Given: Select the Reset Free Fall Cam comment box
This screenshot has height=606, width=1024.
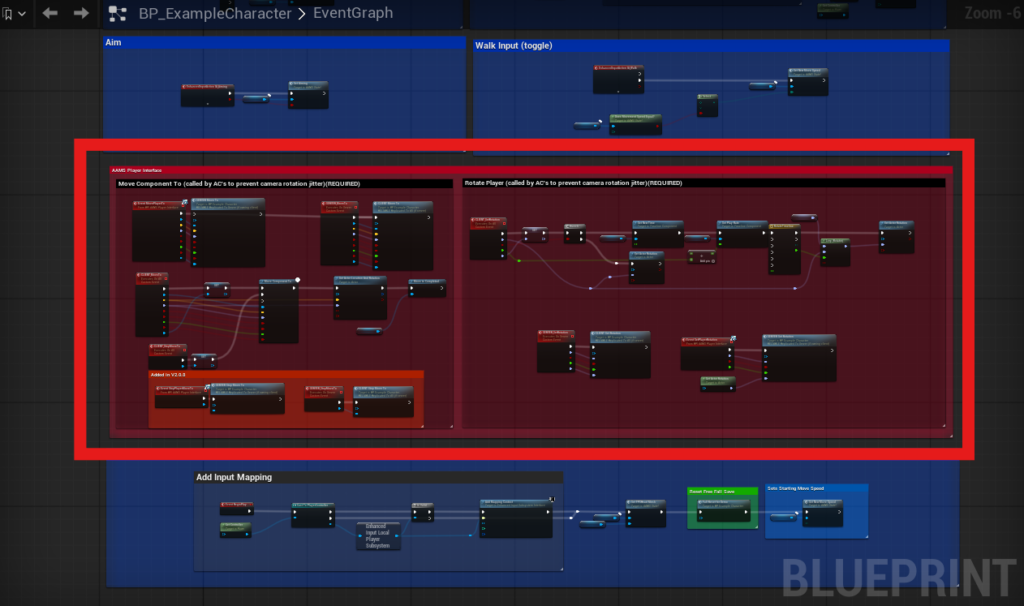Looking at the screenshot, I should click(x=724, y=491).
